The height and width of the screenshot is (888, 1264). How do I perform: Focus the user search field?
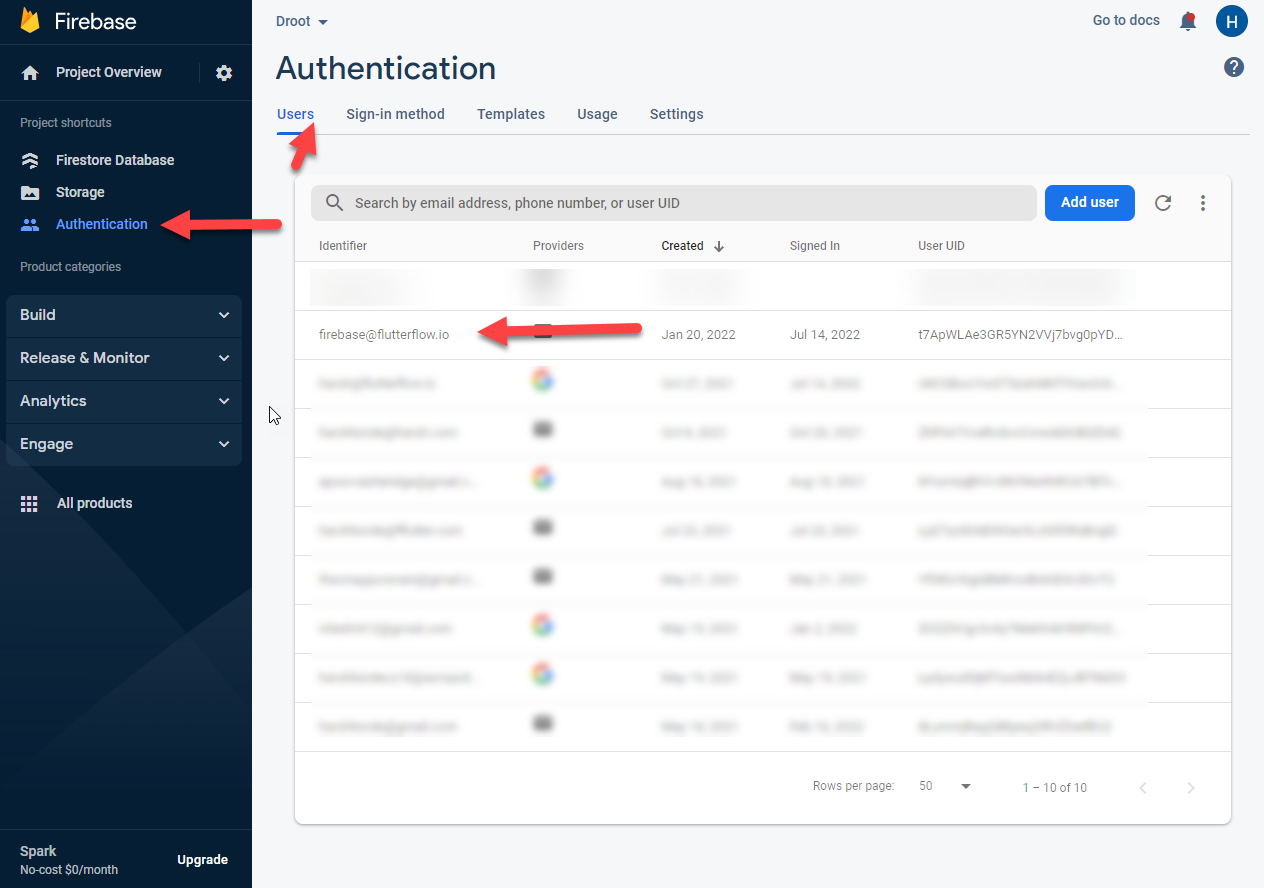click(x=674, y=203)
